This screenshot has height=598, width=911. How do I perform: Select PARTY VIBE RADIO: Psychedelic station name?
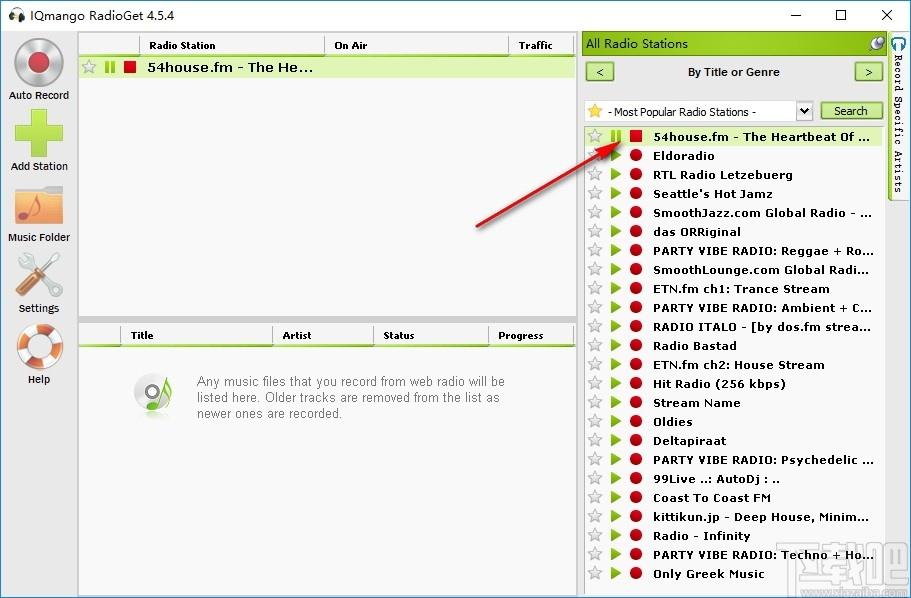(x=763, y=460)
